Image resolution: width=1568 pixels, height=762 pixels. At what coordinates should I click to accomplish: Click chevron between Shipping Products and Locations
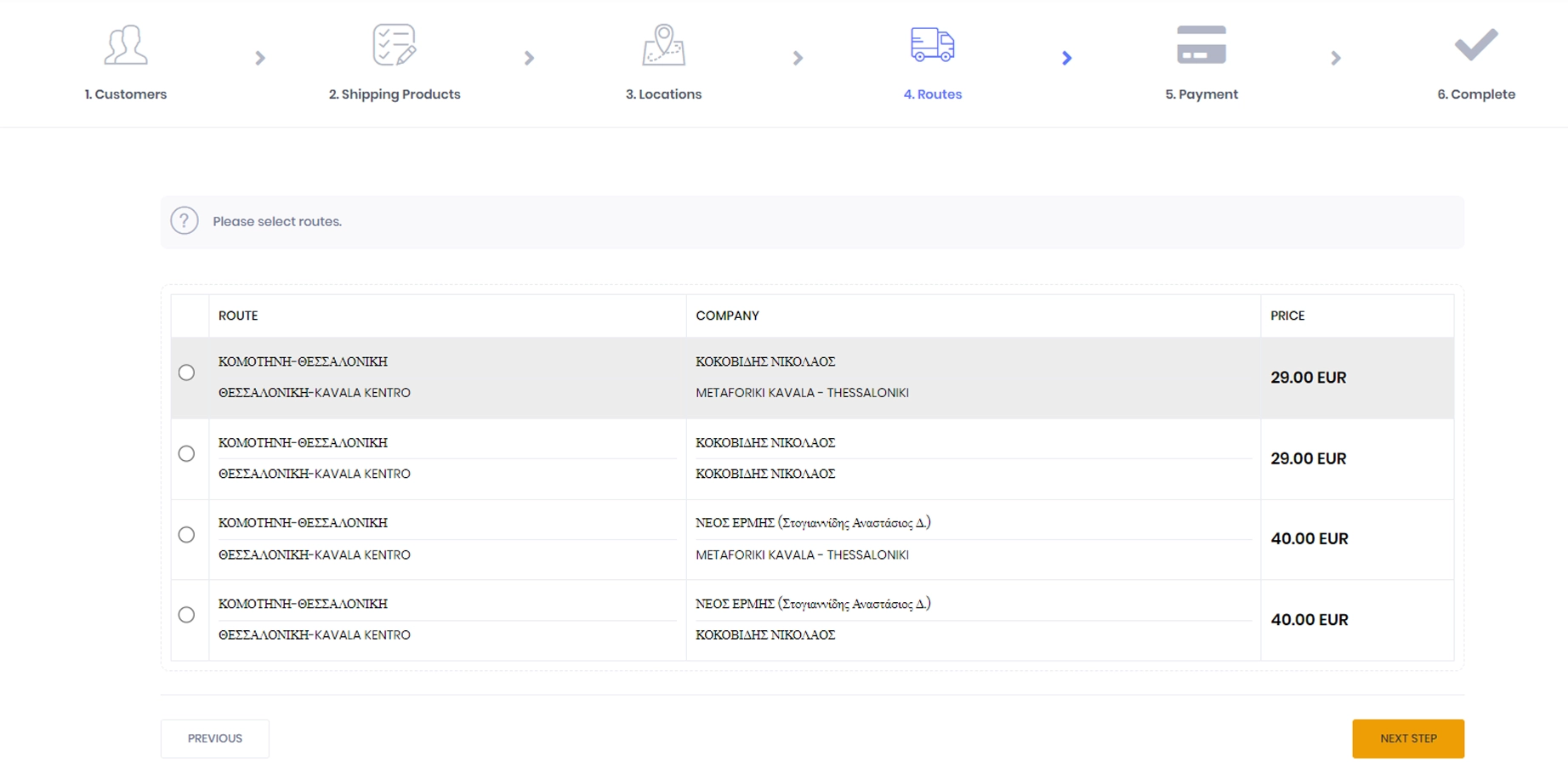[529, 58]
